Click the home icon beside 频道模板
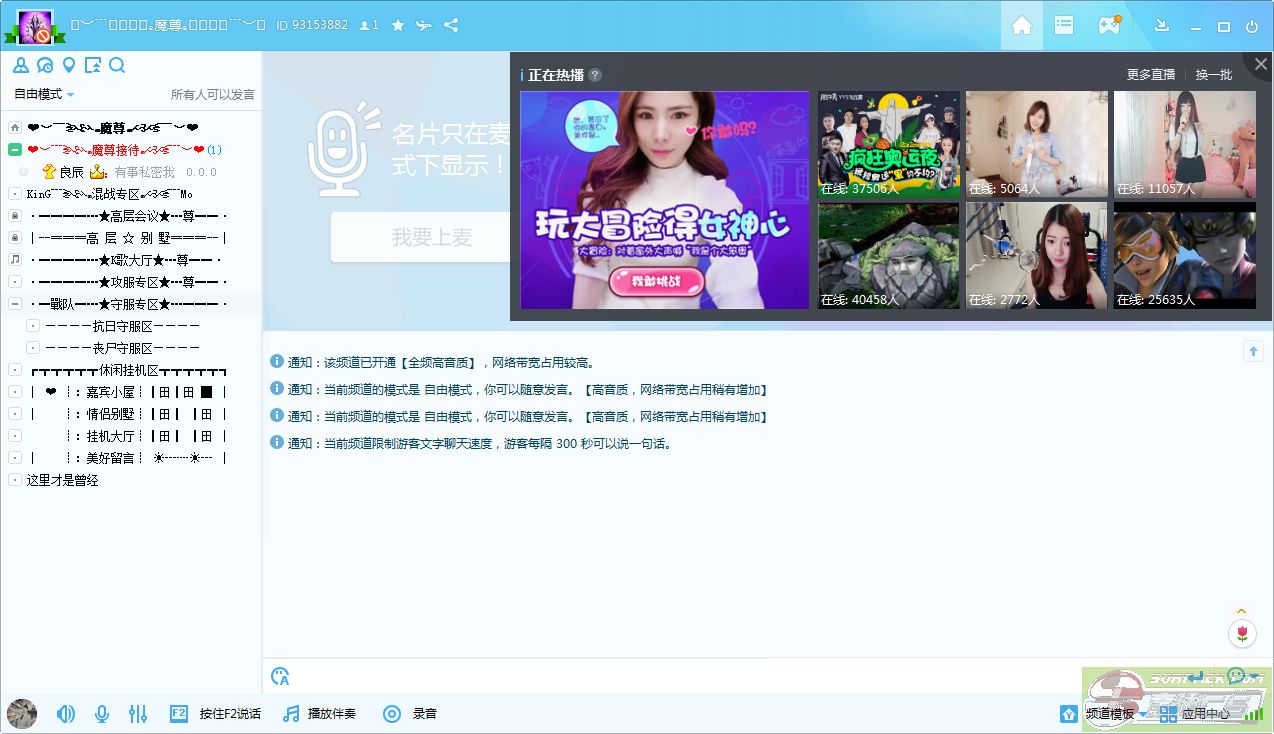The image size is (1274, 734). tap(1069, 714)
